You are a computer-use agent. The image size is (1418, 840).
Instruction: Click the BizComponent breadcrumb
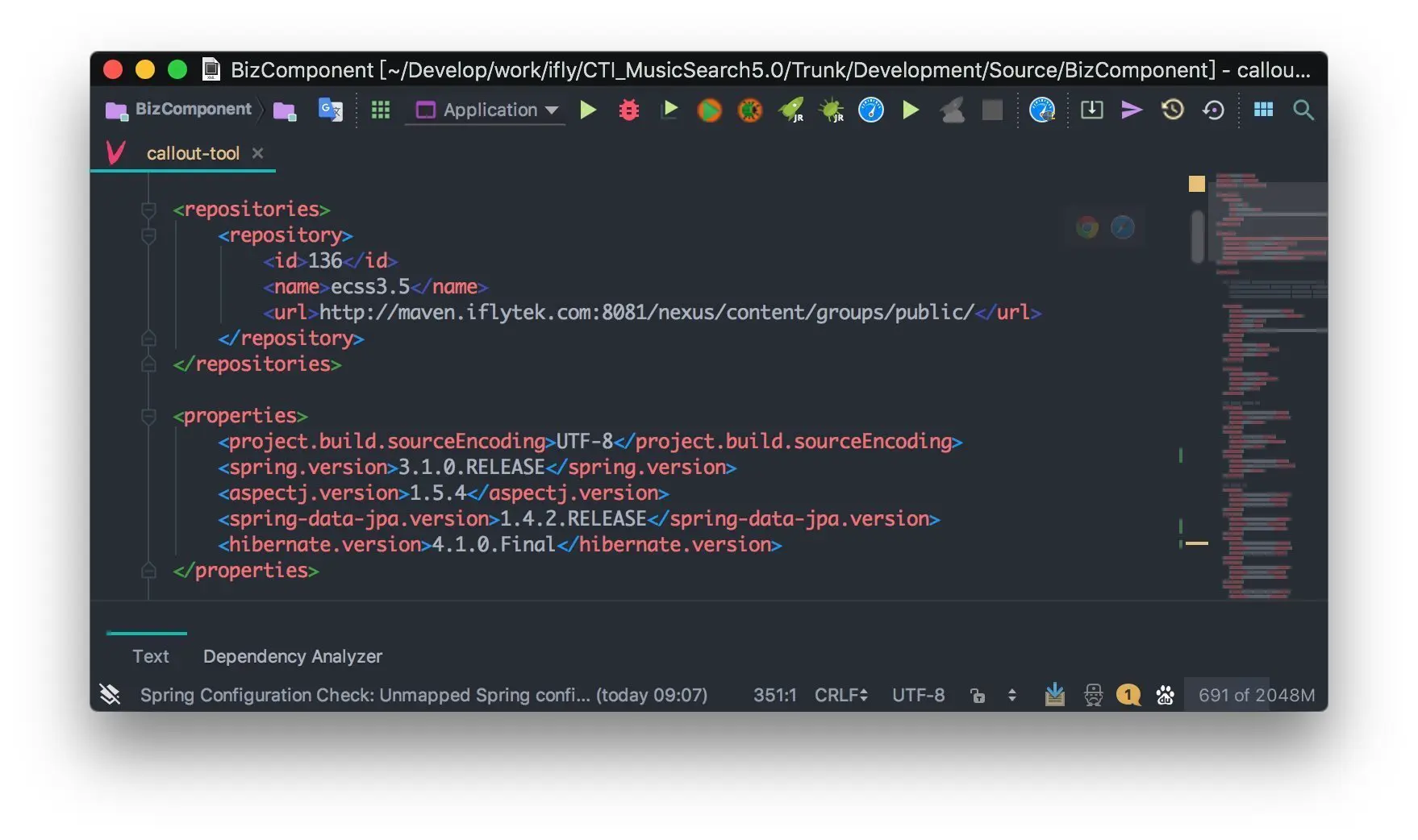click(192, 110)
